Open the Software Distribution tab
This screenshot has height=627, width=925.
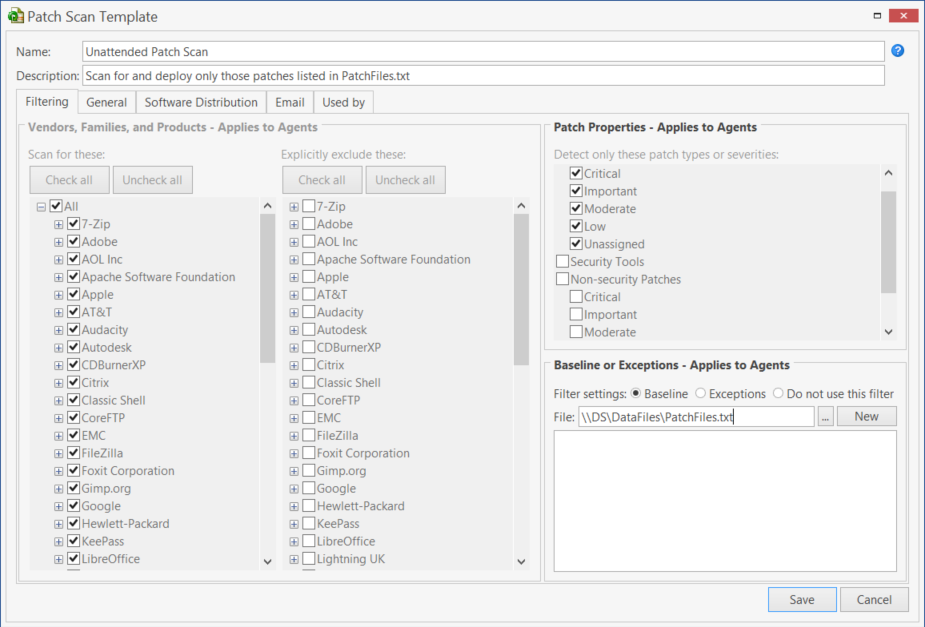click(x=201, y=102)
